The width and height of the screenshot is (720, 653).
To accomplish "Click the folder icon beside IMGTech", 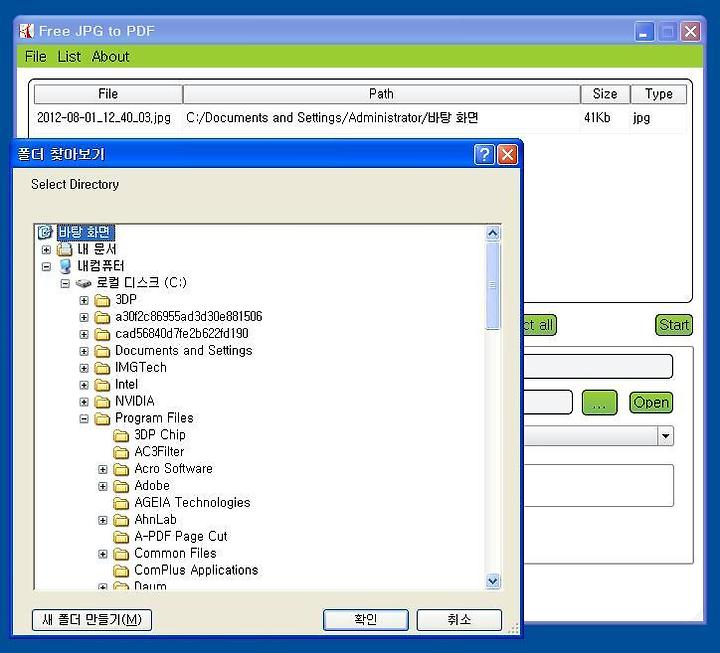I will point(102,368).
